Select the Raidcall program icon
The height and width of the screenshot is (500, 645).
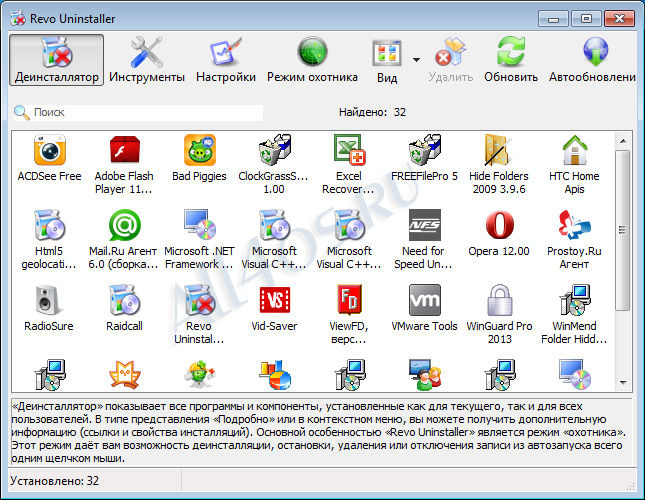pyautogui.click(x=124, y=300)
